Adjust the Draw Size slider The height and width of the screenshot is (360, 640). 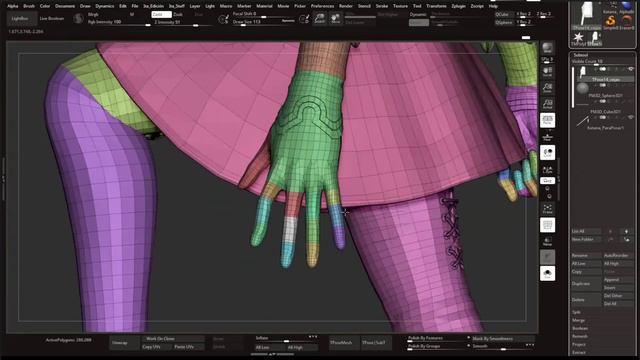pos(264,22)
